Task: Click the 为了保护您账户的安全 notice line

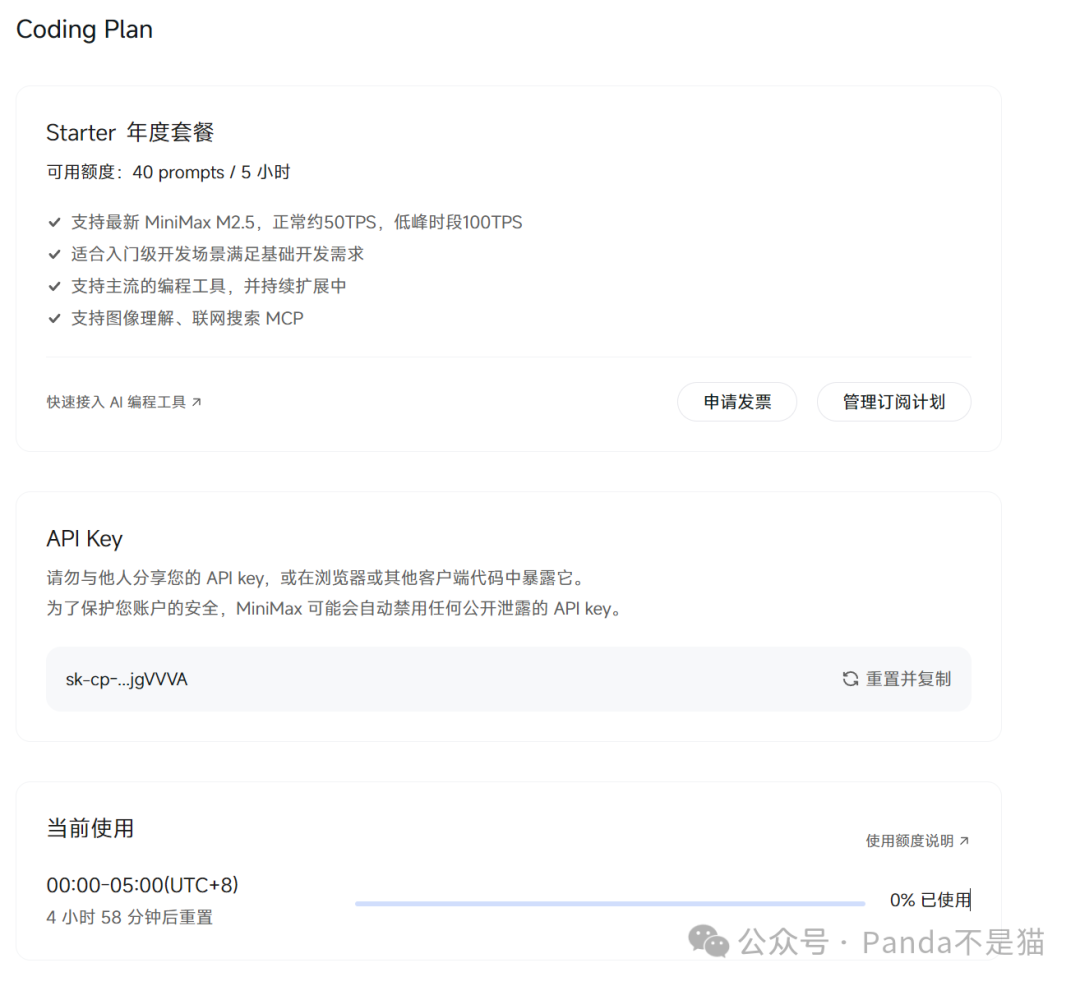Action: [x=335, y=609]
